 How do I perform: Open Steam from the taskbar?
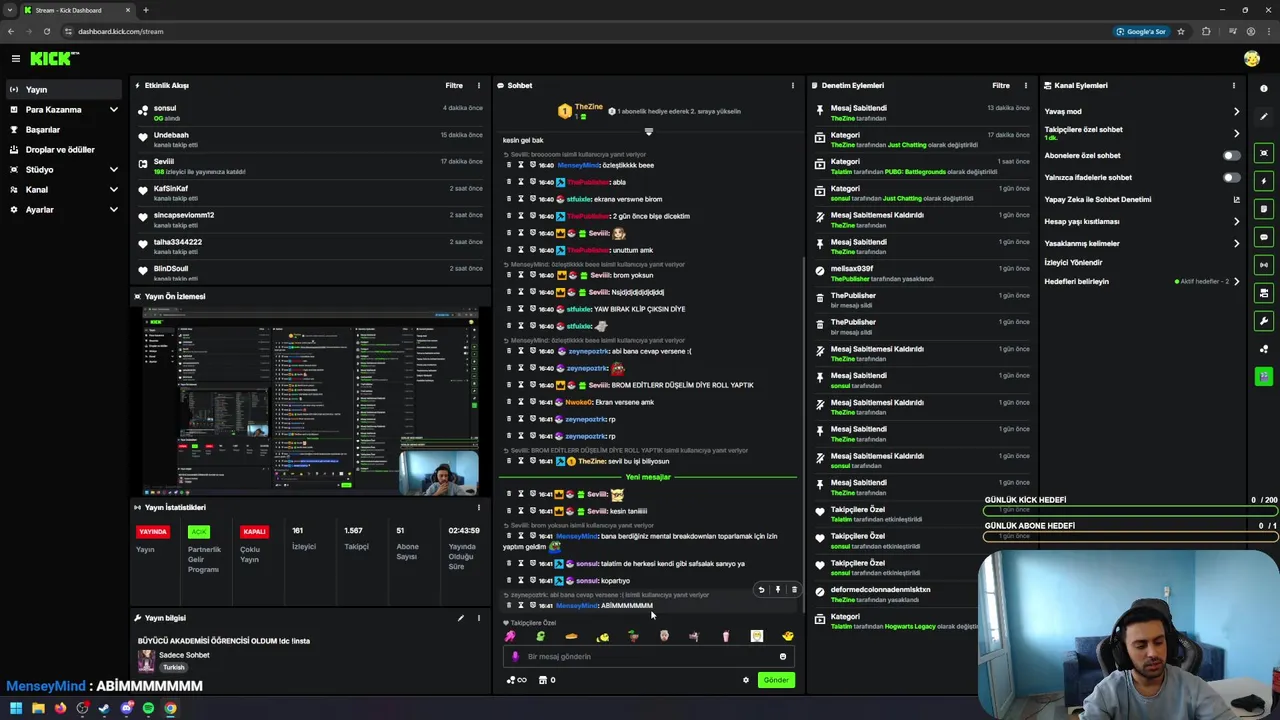click(x=104, y=708)
